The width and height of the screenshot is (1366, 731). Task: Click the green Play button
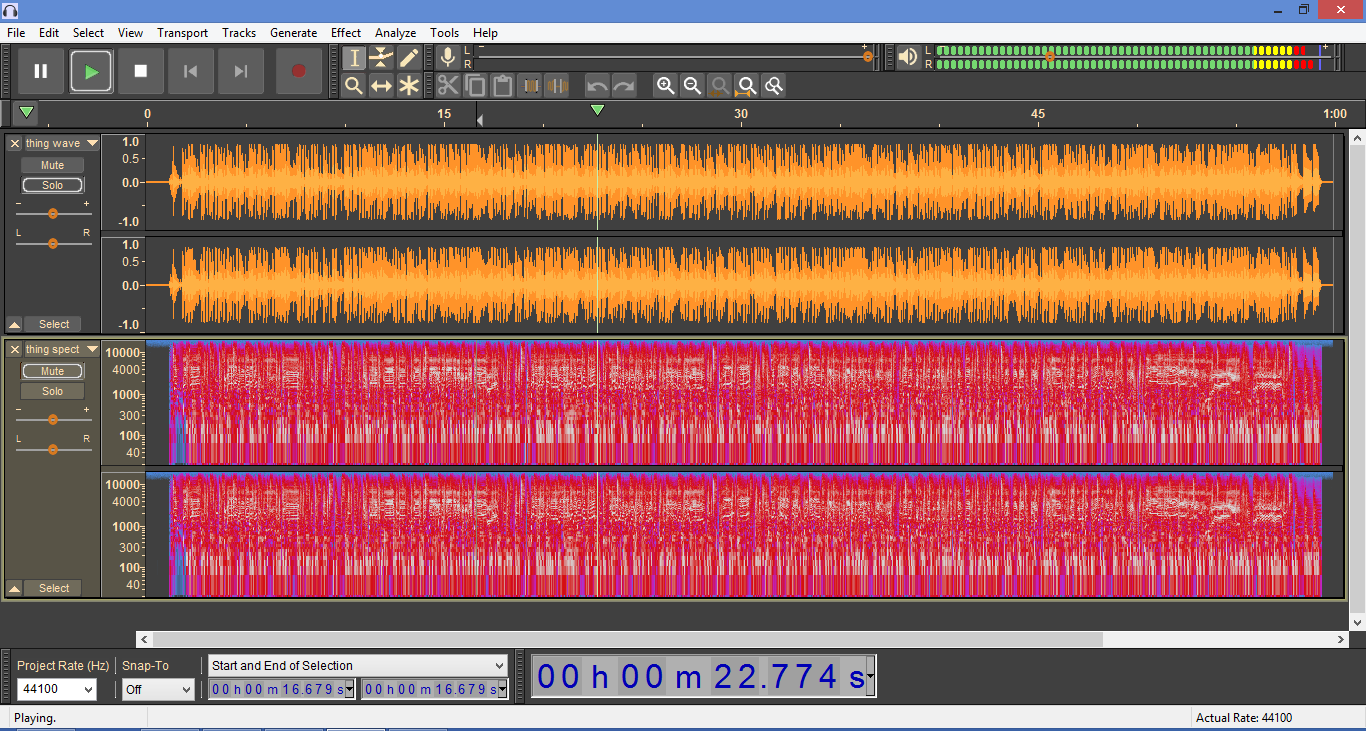91,71
